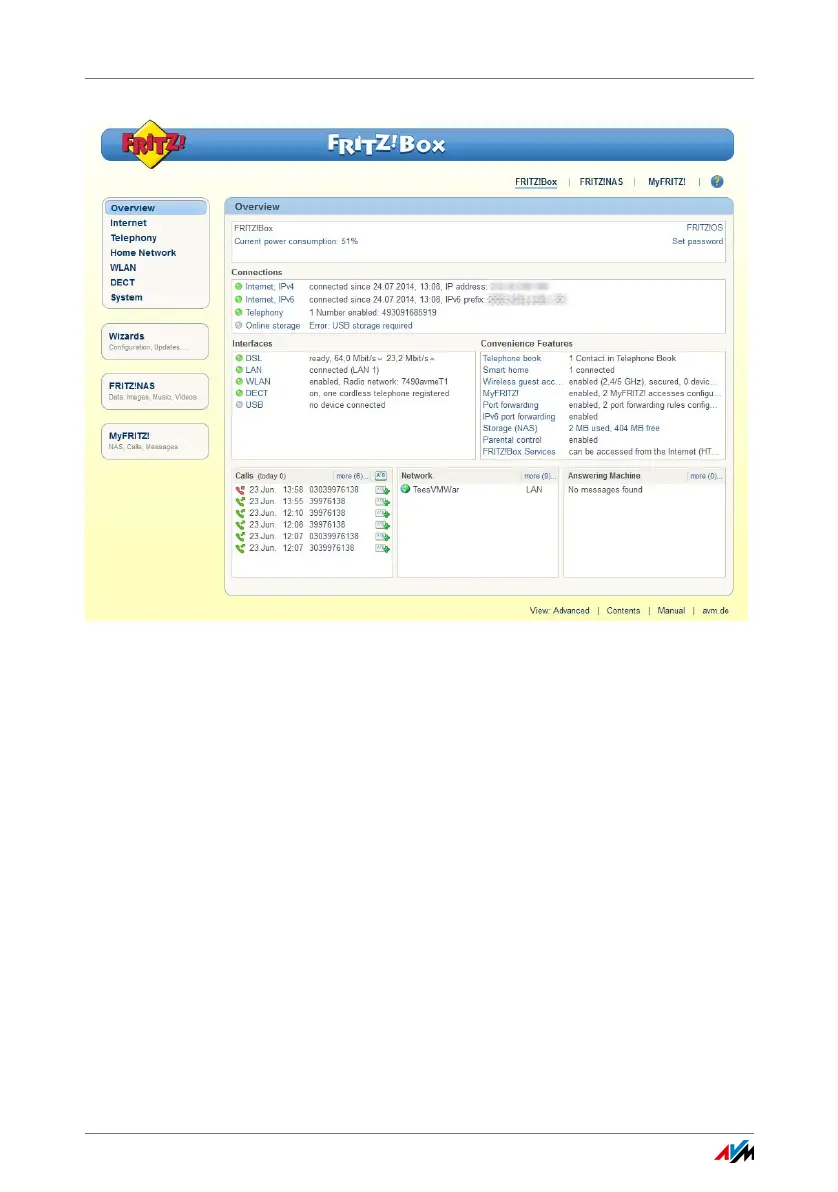Show more entries in Network list

540,476
